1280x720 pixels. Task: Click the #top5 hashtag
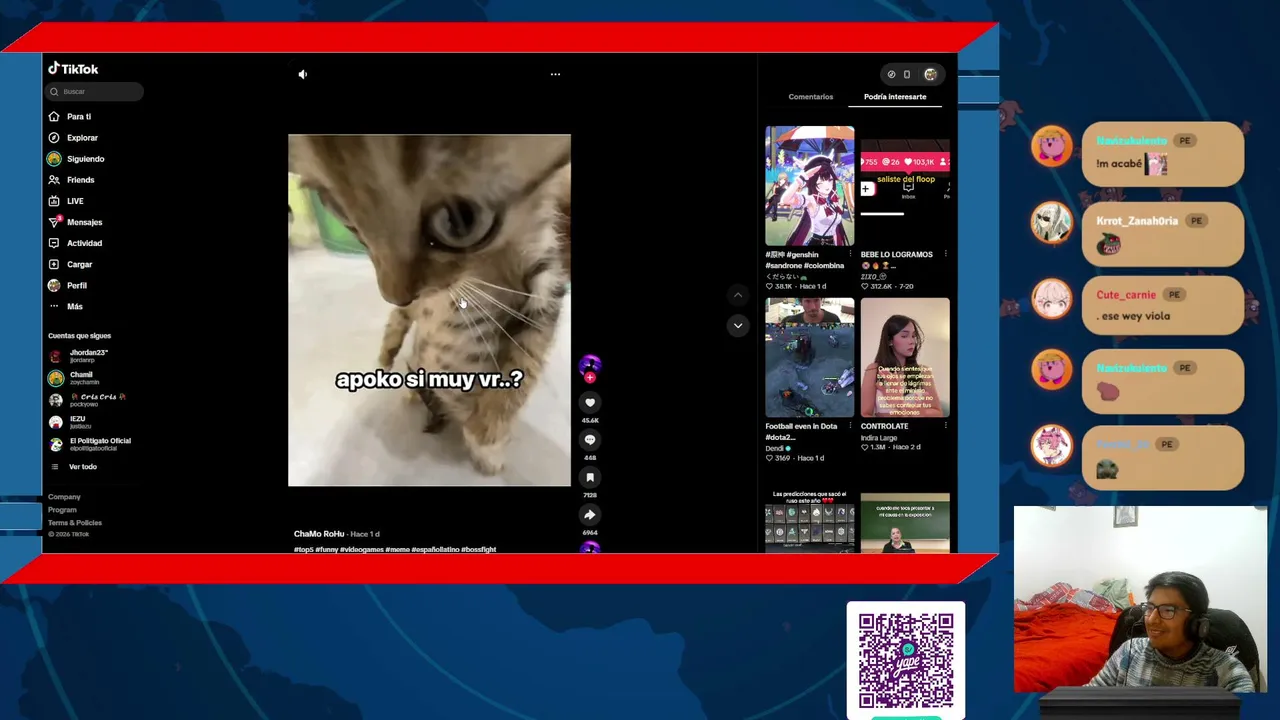[303, 549]
